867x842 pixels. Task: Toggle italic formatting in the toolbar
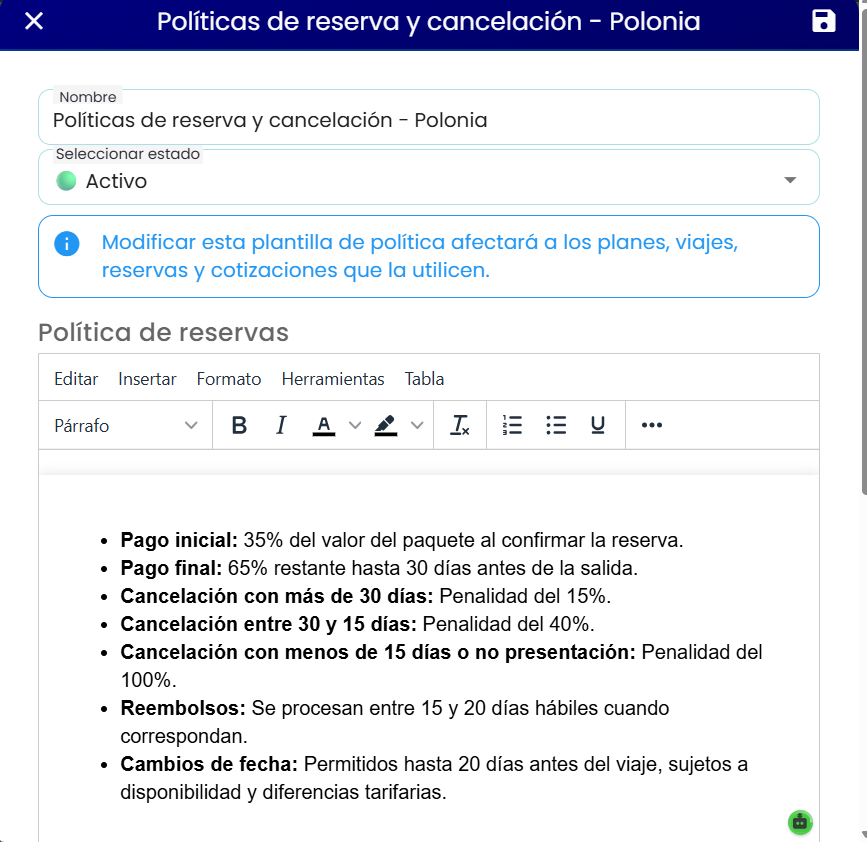[x=281, y=425]
